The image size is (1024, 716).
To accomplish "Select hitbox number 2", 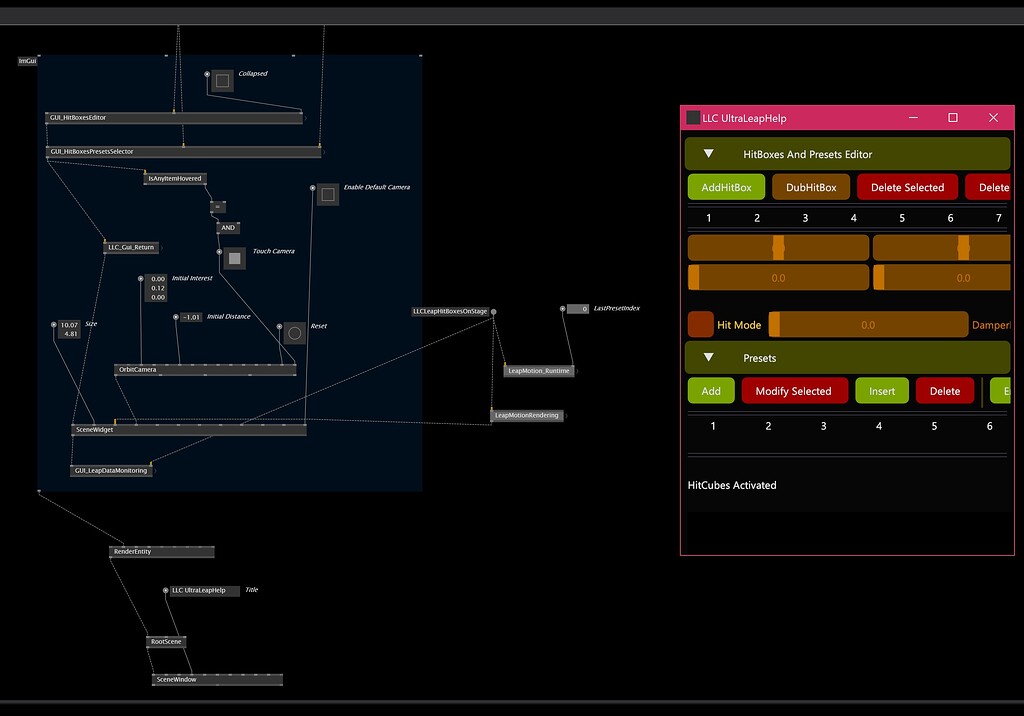I will click(x=757, y=218).
